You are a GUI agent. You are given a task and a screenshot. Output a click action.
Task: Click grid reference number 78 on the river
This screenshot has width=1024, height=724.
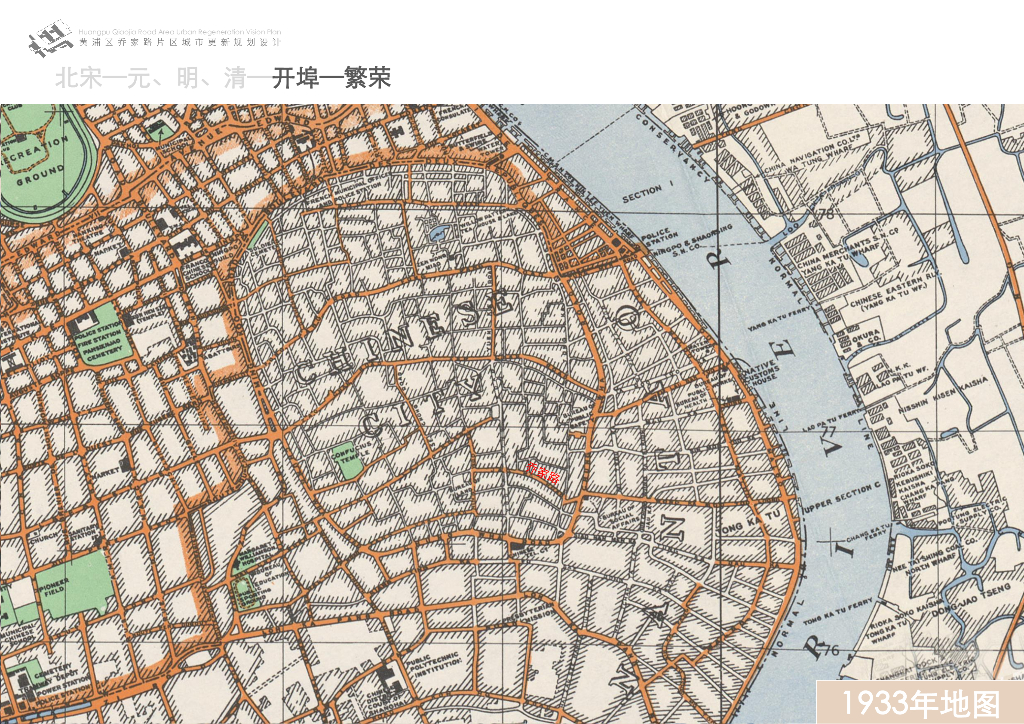829,212
